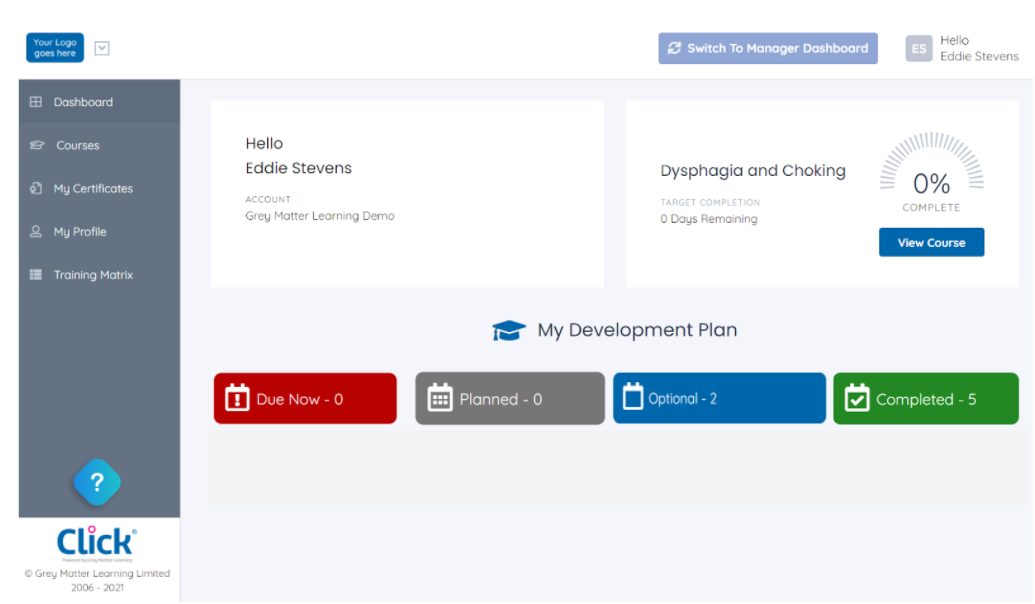Open the Training Matrix page
The image size is (1035, 604).
[x=99, y=275]
